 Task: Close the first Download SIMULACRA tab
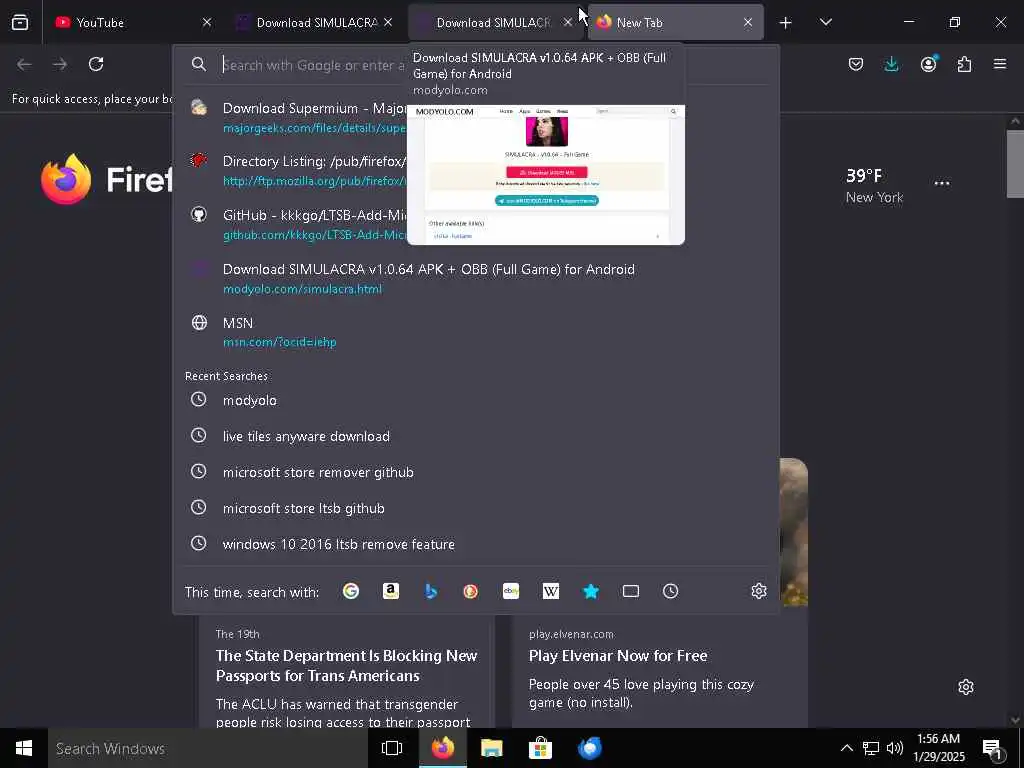pyautogui.click(x=388, y=22)
